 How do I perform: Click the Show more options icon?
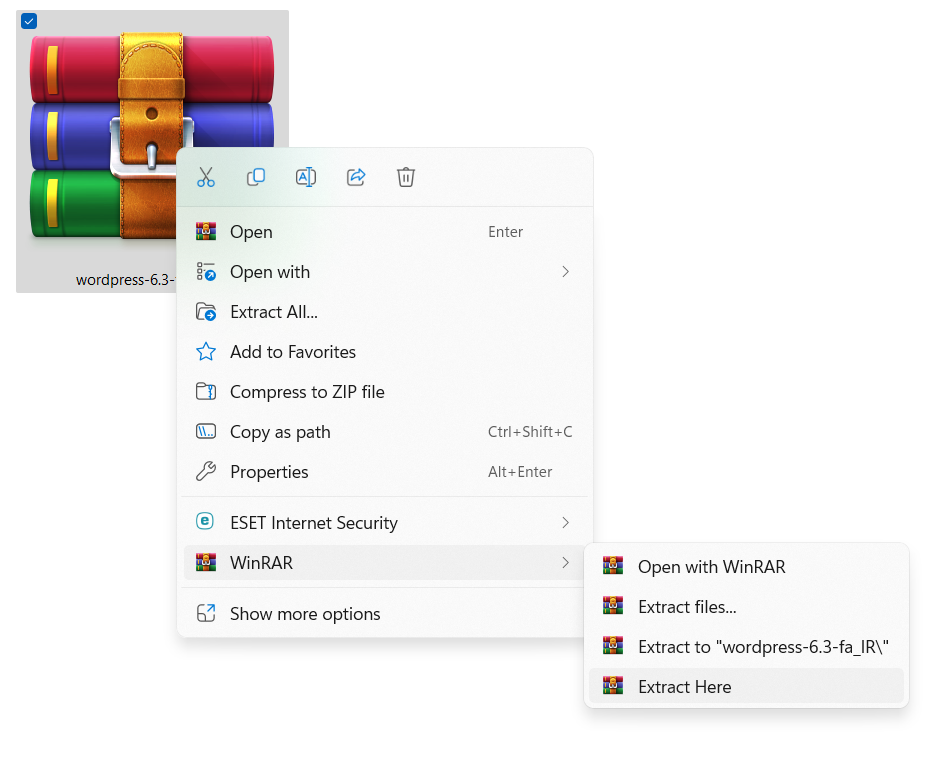tap(206, 613)
